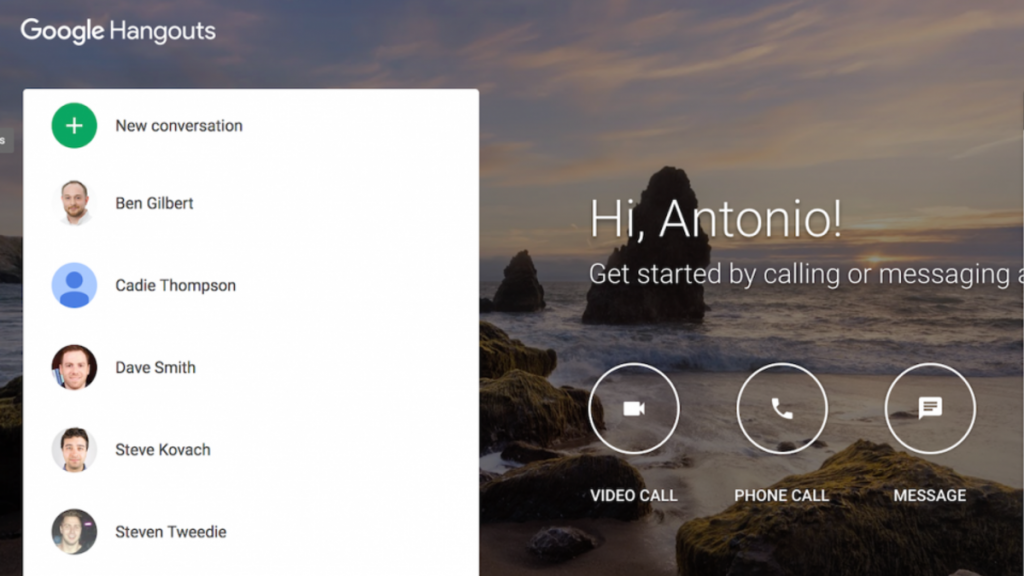1024x576 pixels.
Task: Start a video call with camera icon
Action: [x=634, y=409]
